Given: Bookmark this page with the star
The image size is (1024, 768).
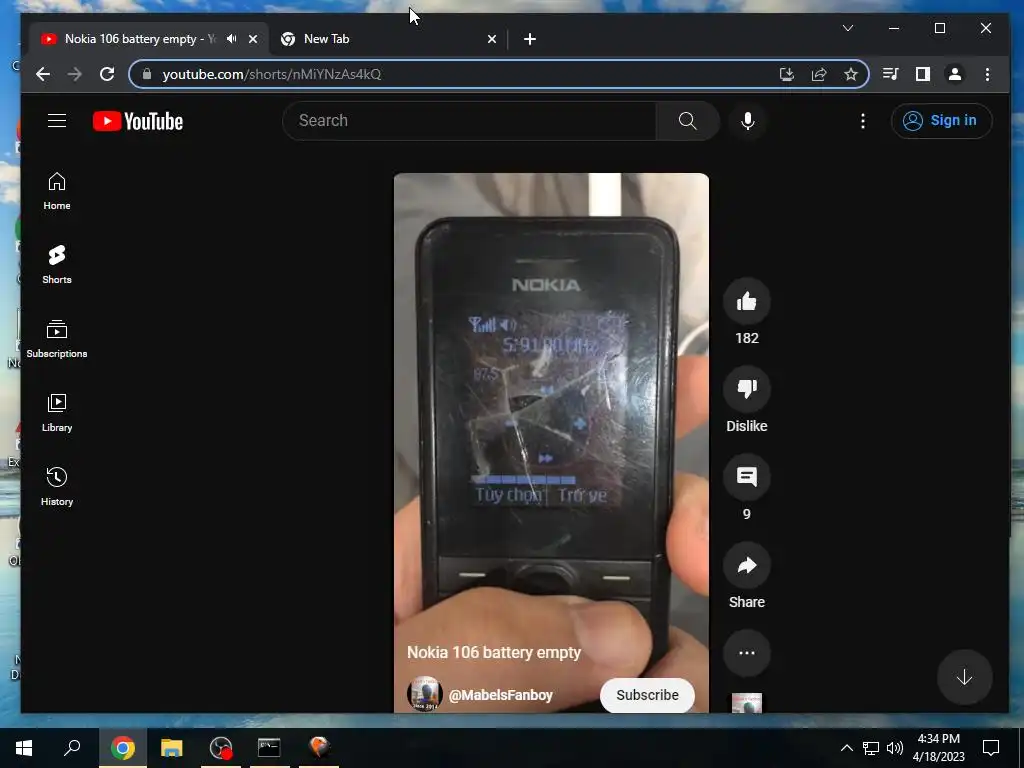Looking at the screenshot, I should tap(850, 74).
